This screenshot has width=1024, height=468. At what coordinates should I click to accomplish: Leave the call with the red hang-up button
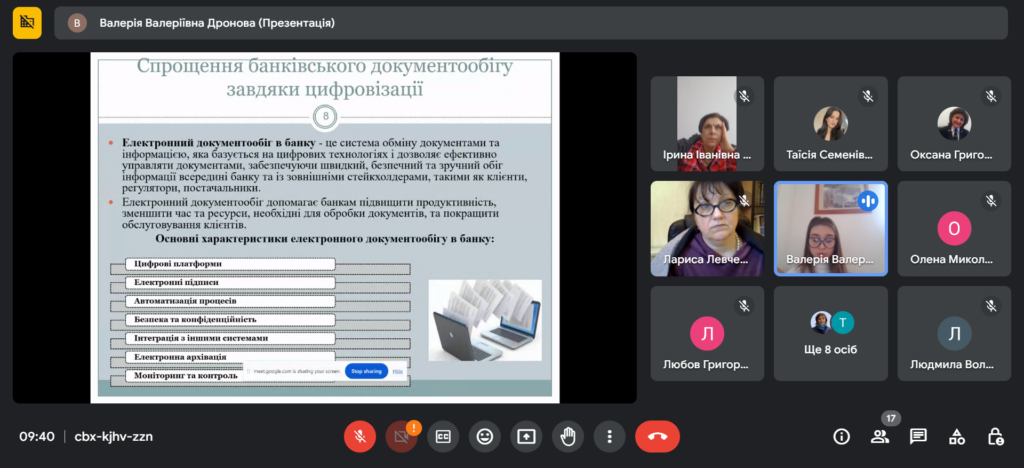657,436
